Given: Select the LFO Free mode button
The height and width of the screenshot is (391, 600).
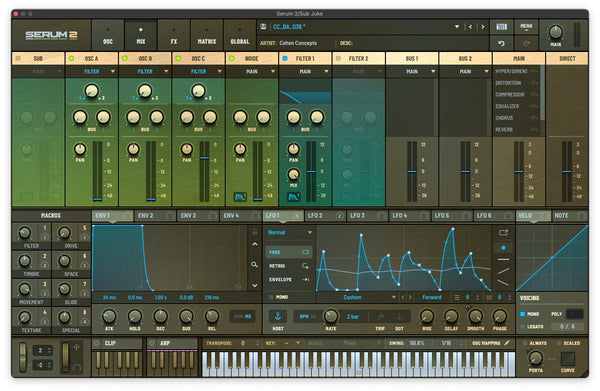Looking at the screenshot, I should click(x=289, y=252).
